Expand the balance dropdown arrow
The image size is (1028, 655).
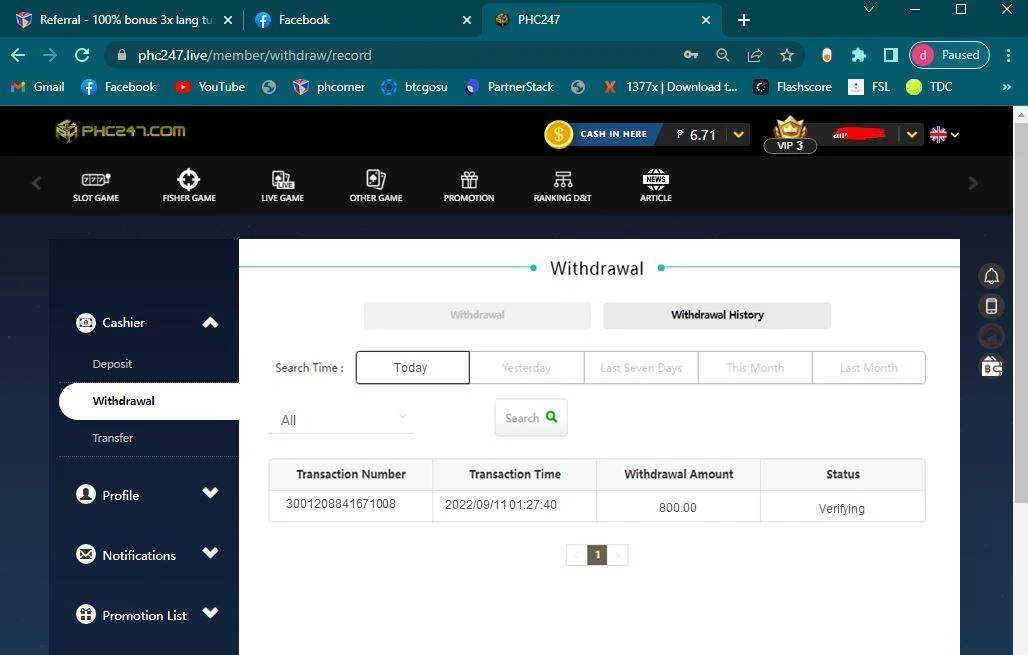739,134
